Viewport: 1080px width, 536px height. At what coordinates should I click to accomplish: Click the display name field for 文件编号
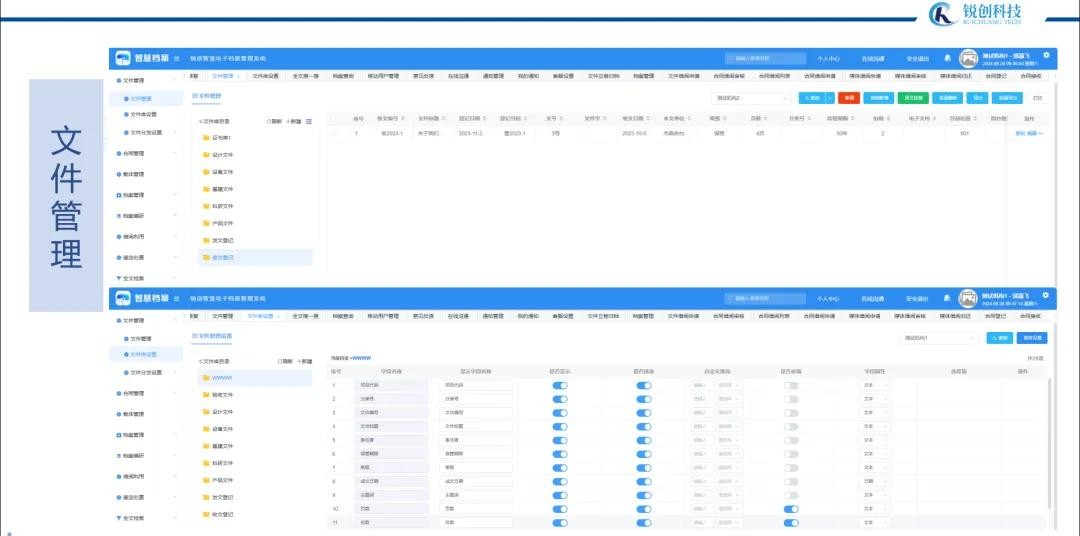click(476, 413)
